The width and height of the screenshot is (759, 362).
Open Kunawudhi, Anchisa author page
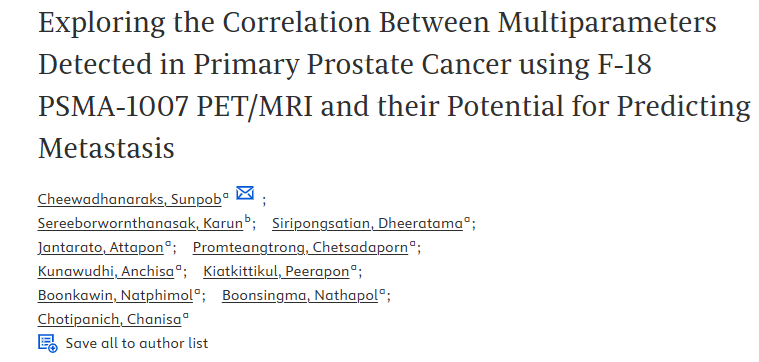coord(106,271)
